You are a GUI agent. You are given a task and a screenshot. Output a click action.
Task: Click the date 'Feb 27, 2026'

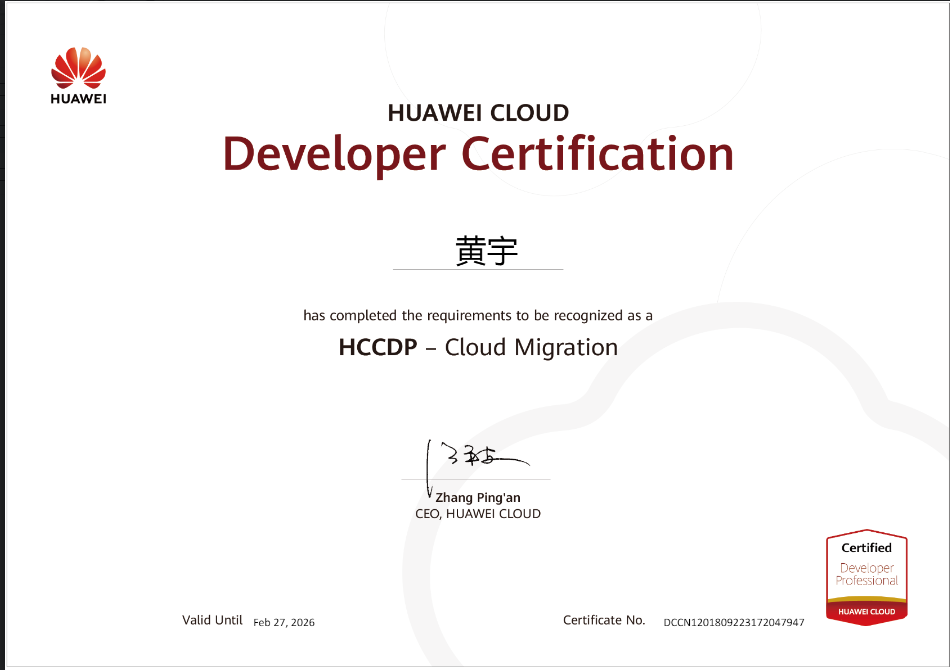(284, 622)
